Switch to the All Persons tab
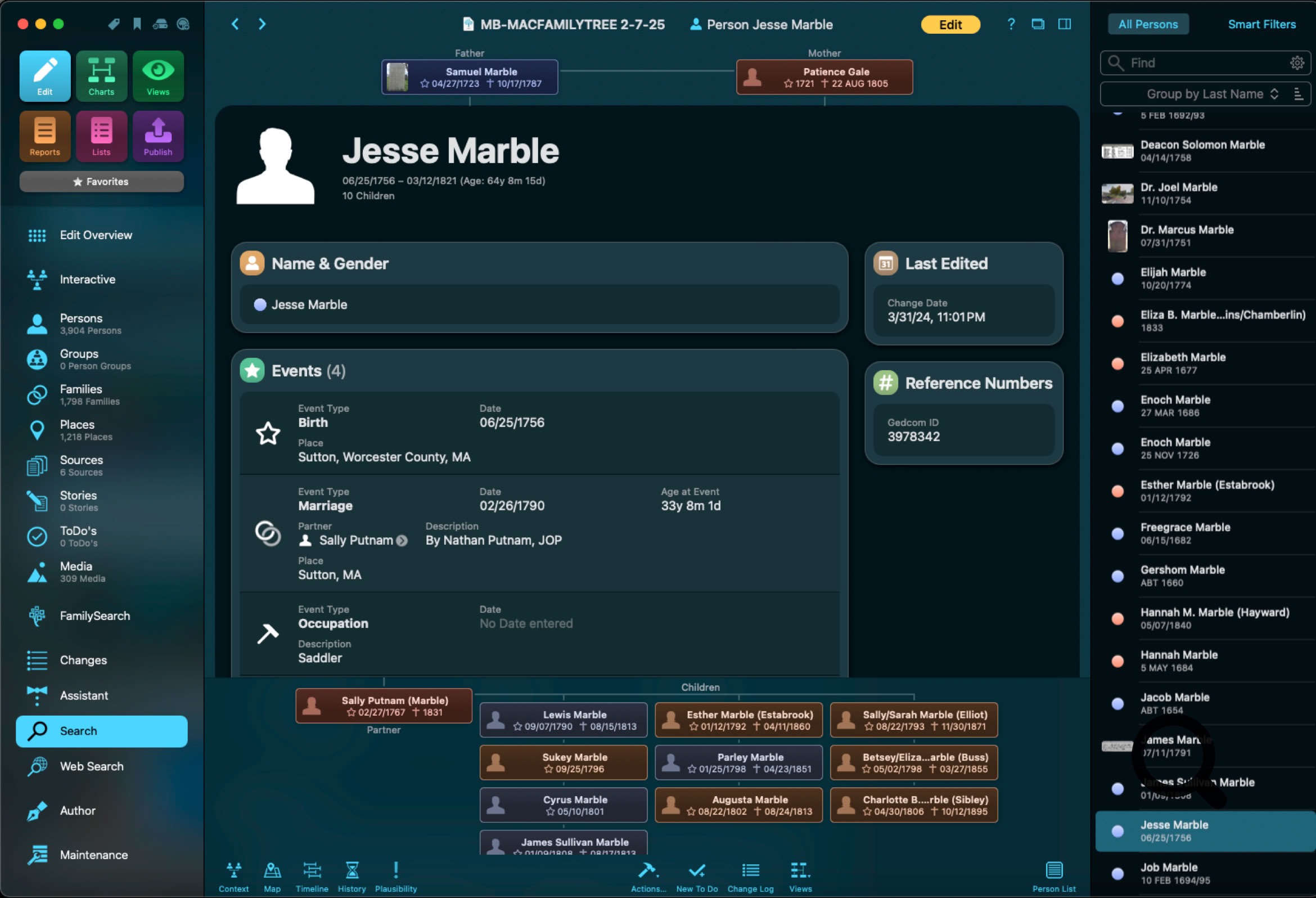The image size is (1316, 898). pyautogui.click(x=1148, y=24)
